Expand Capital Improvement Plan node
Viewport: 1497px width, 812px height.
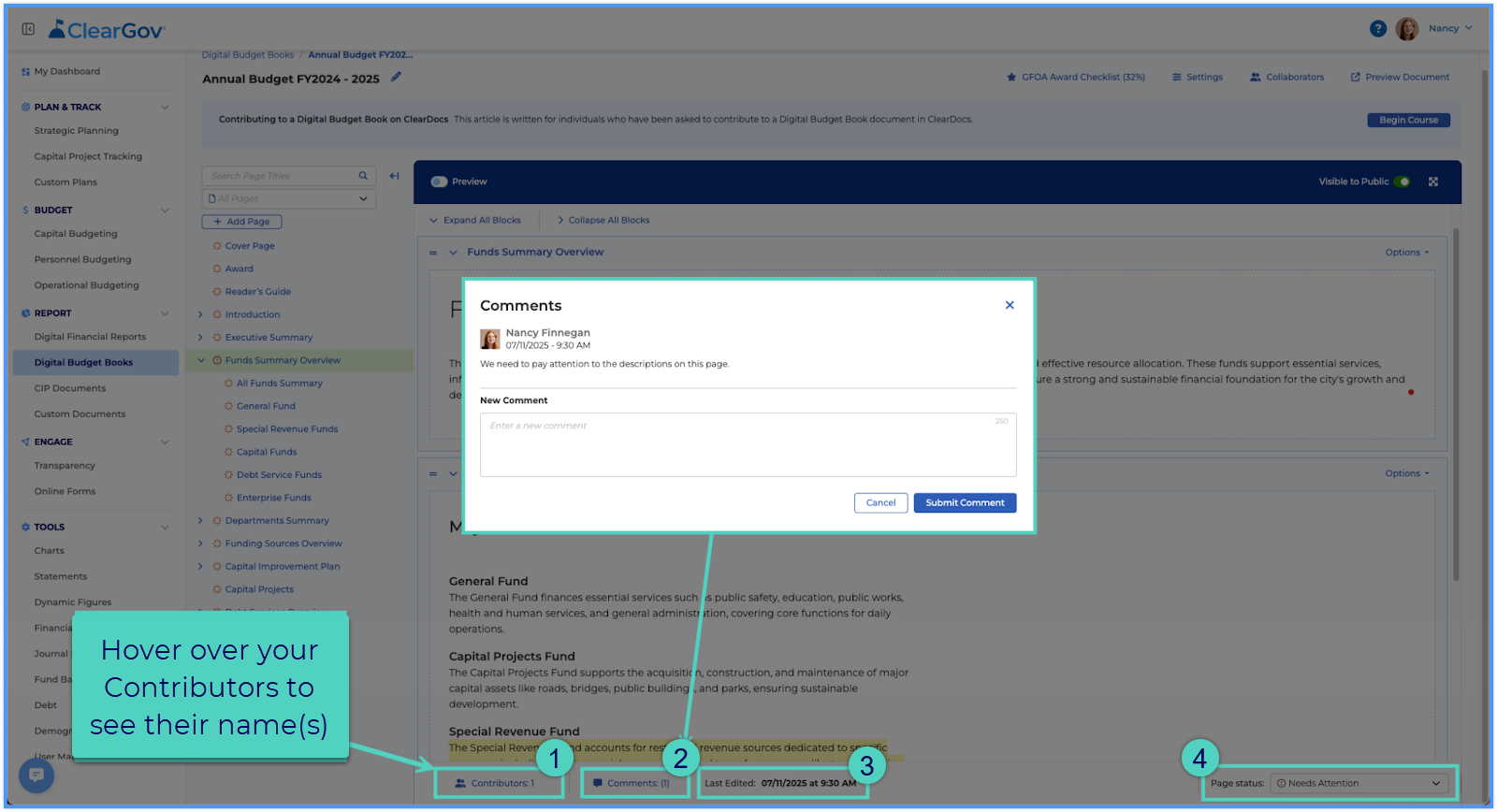200,567
